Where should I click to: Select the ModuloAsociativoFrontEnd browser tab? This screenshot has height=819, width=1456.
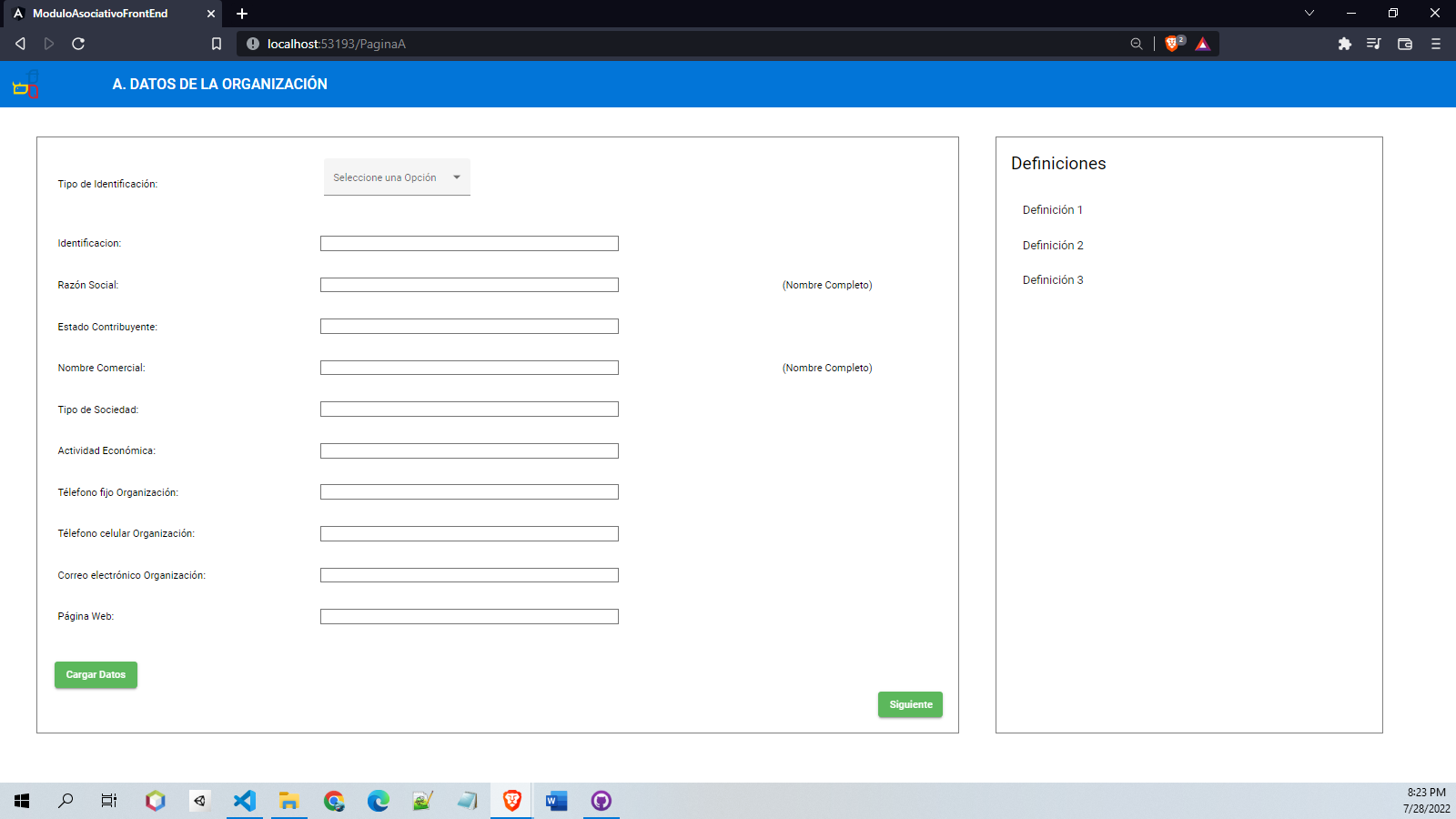coord(111,14)
